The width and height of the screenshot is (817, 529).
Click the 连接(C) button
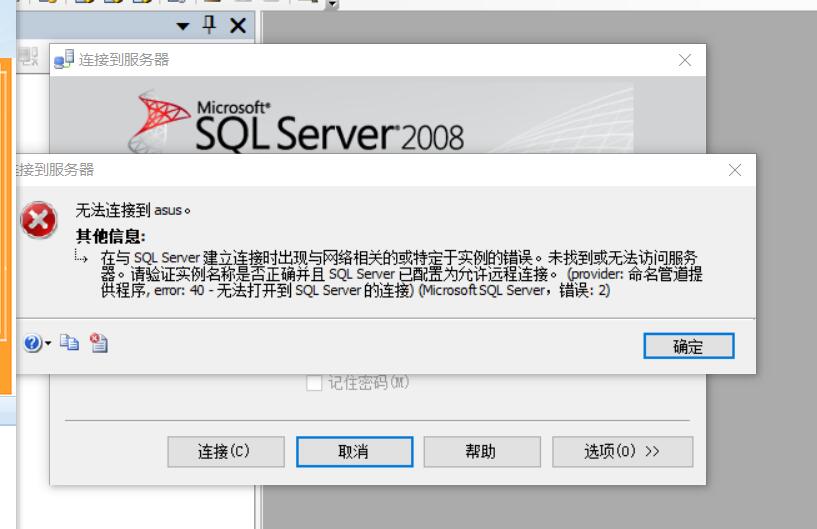(x=226, y=451)
